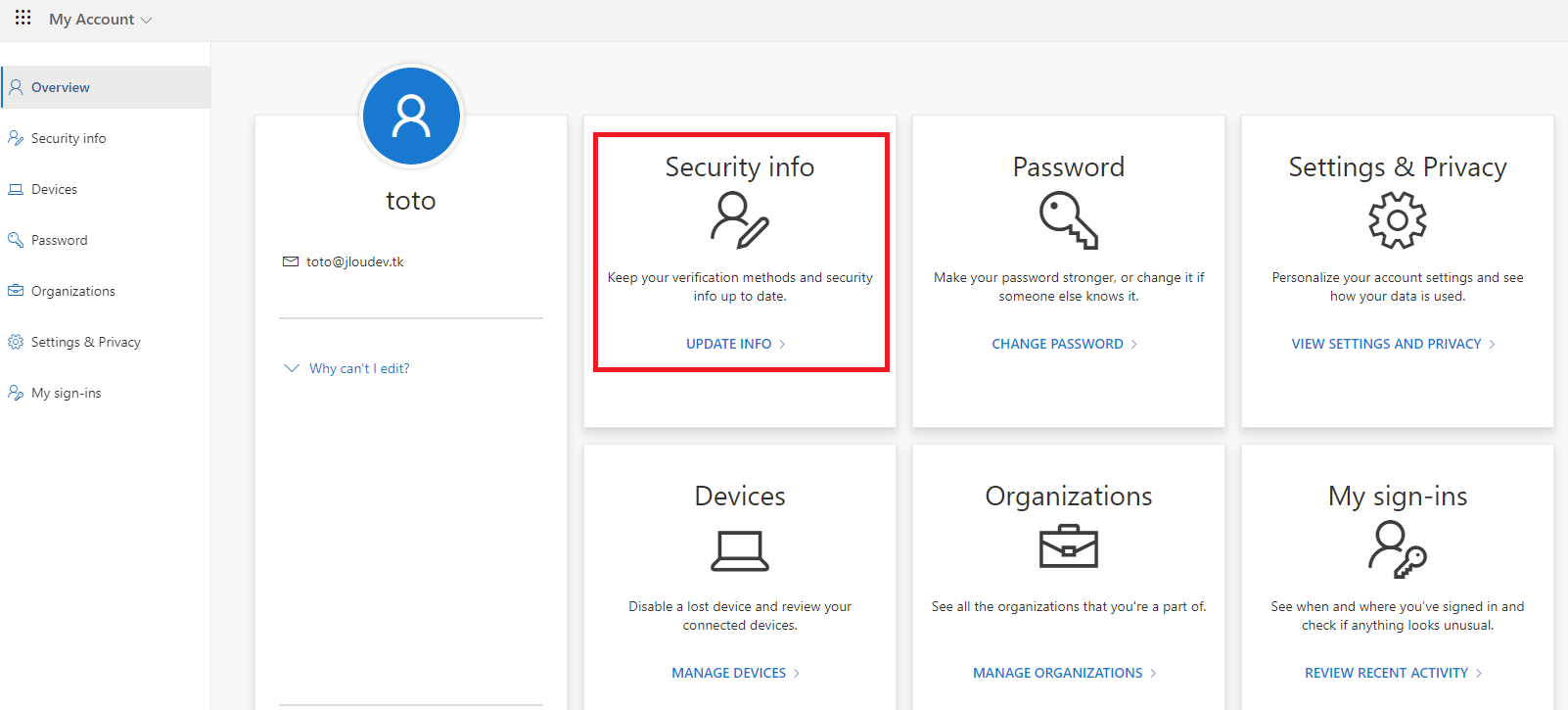Expand the "Why can't I edit?" section
This screenshot has height=710, width=1568.
[346, 368]
